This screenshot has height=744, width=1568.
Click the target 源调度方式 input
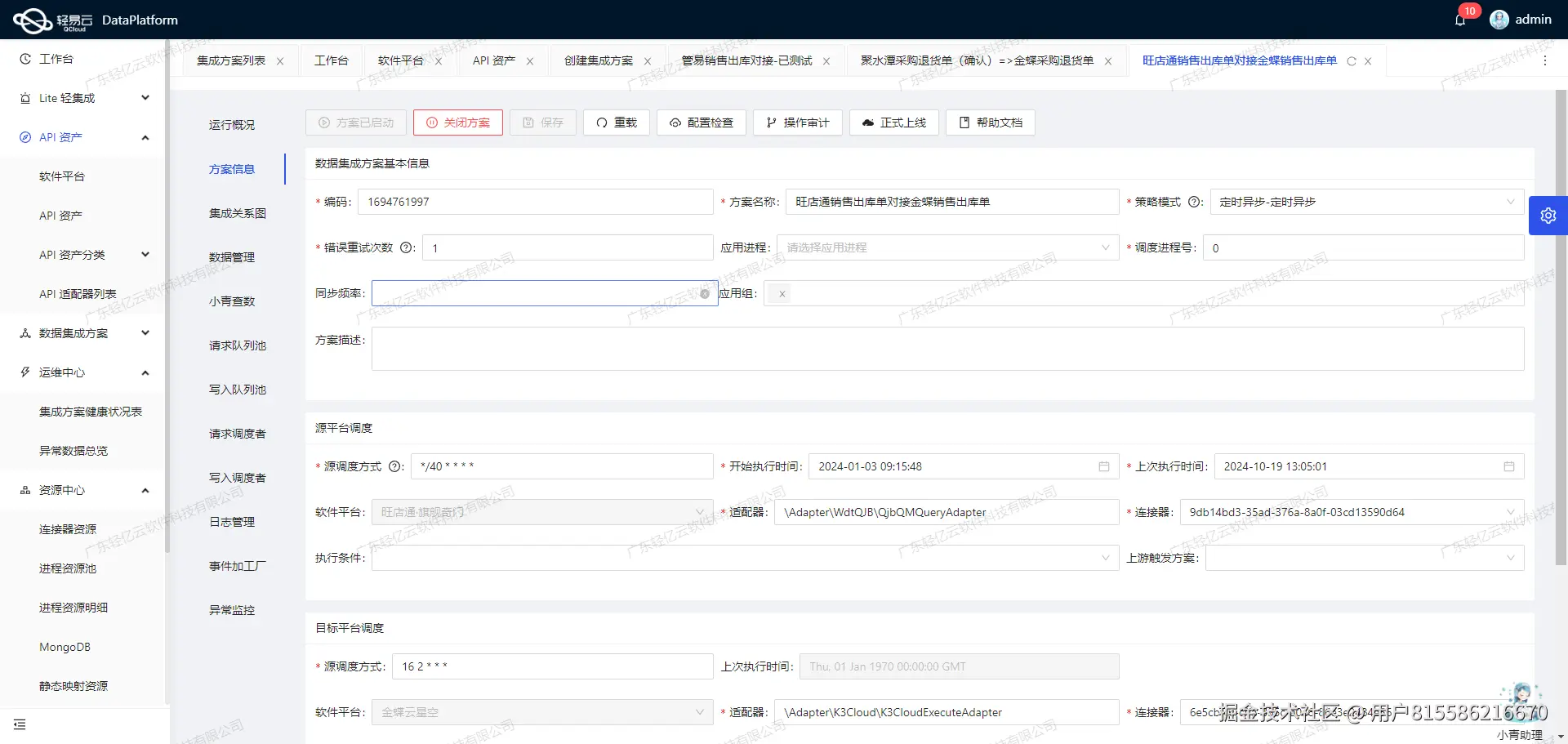[x=552, y=666]
